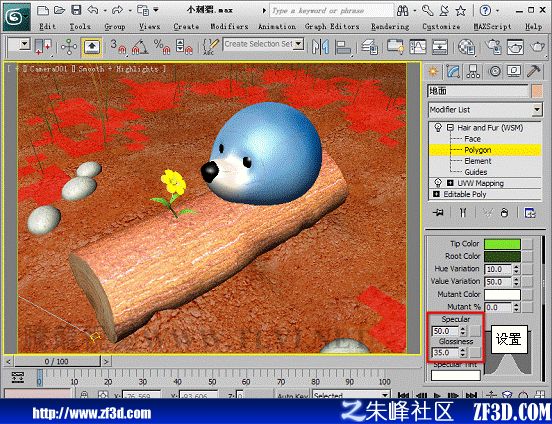Click the Save File icon
Screen dimensions: 552x424
76,11
